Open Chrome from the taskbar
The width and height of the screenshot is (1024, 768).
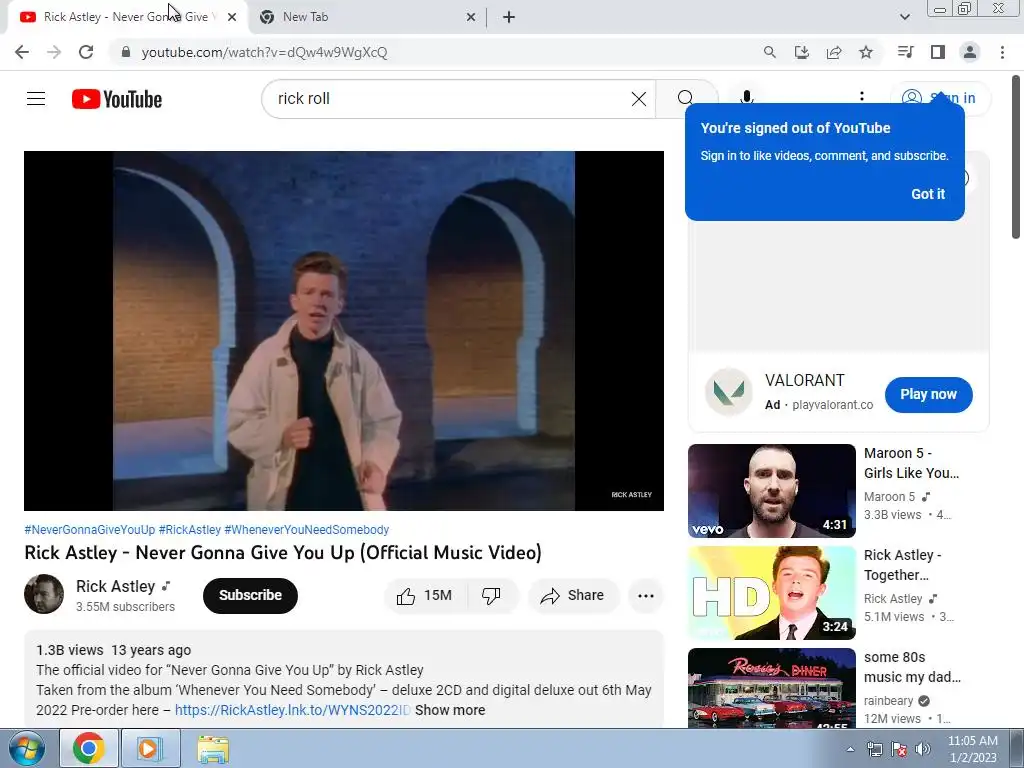point(89,748)
